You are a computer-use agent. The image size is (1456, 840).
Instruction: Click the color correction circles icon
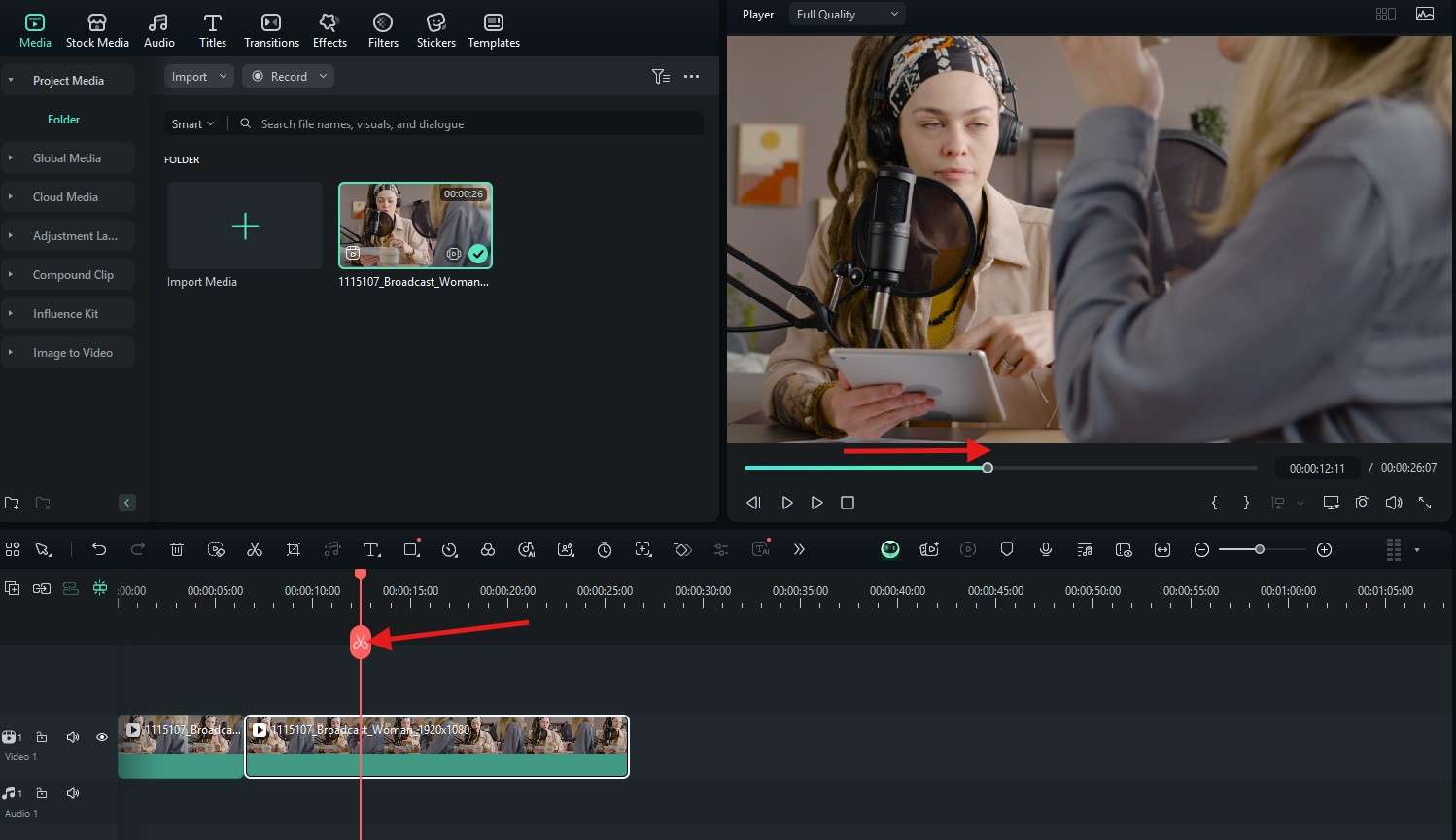[488, 549]
